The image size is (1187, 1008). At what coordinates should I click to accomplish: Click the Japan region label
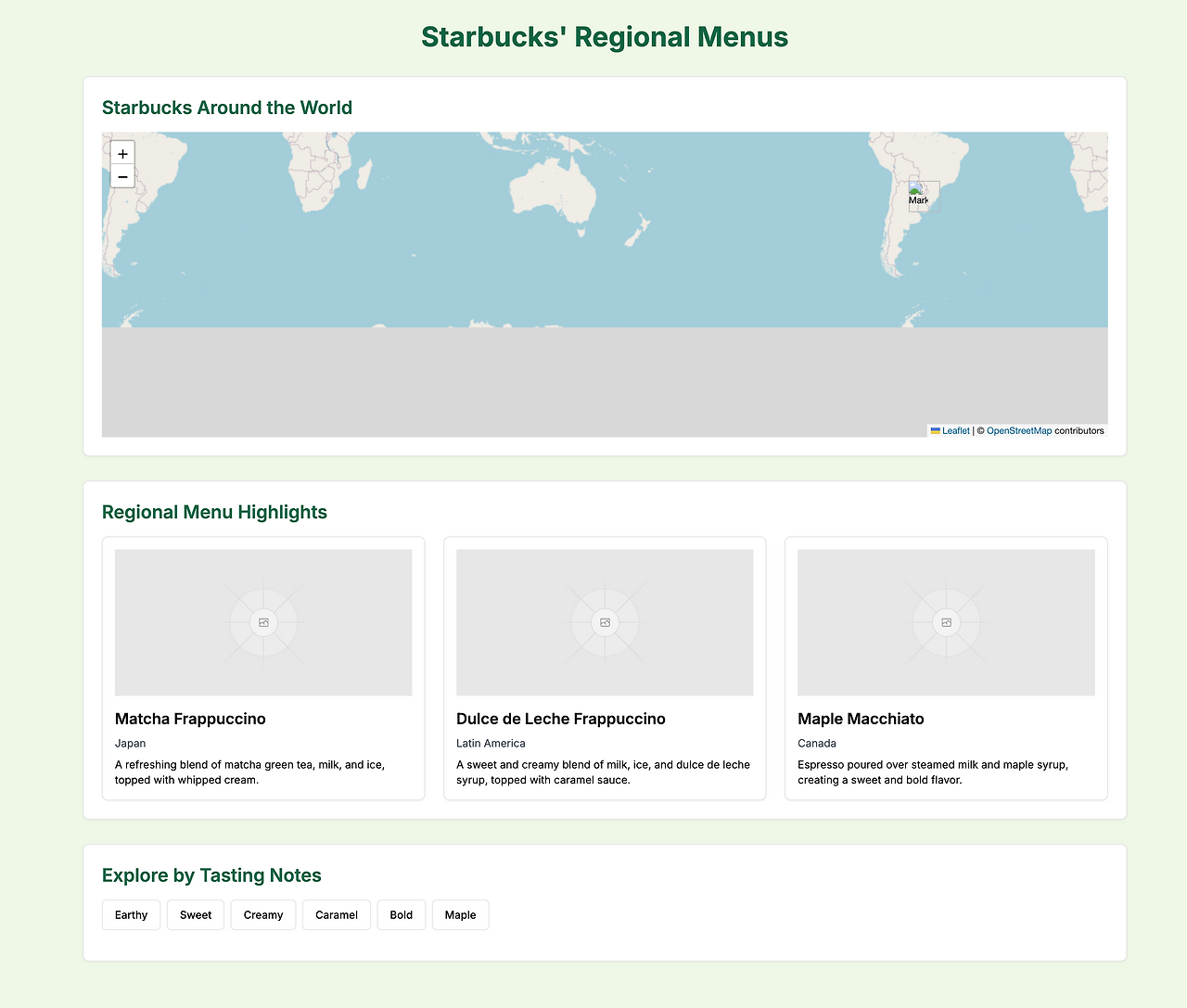tap(131, 744)
